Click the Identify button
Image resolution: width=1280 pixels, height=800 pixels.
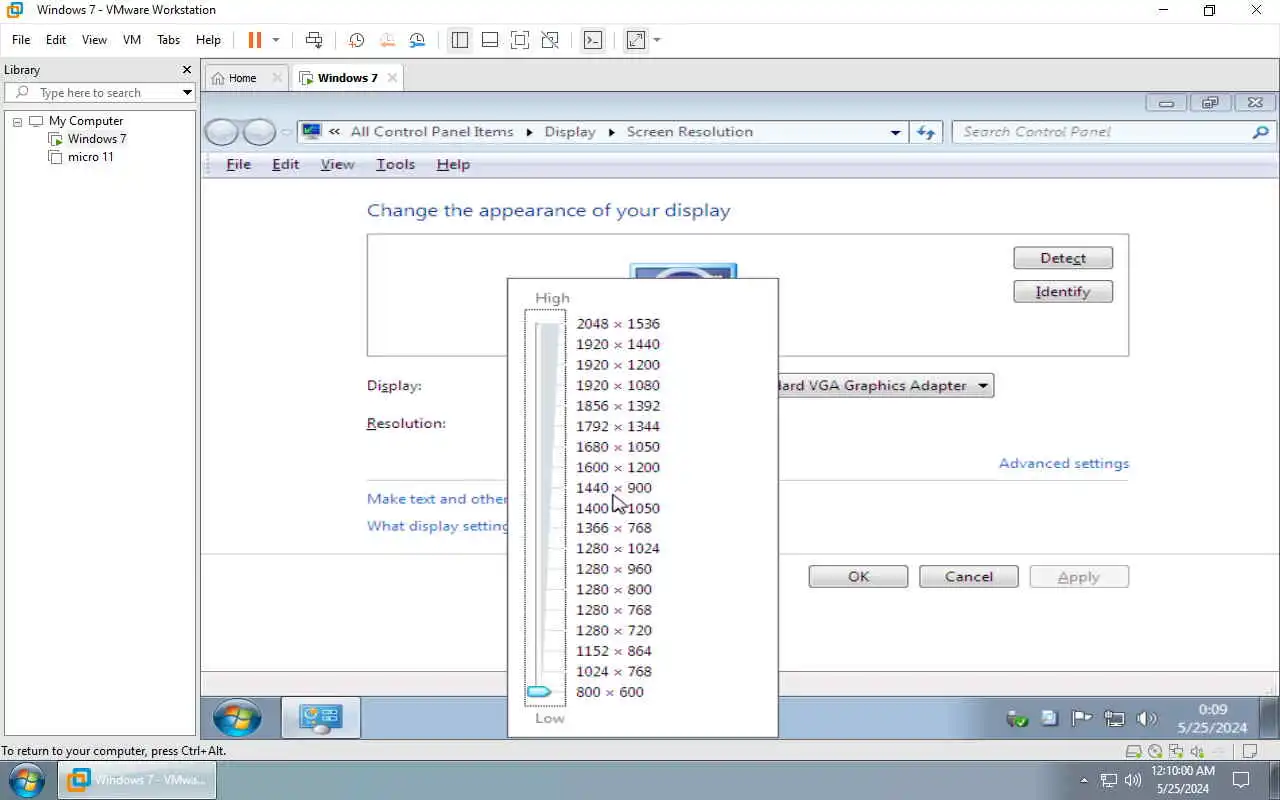pos(1063,292)
